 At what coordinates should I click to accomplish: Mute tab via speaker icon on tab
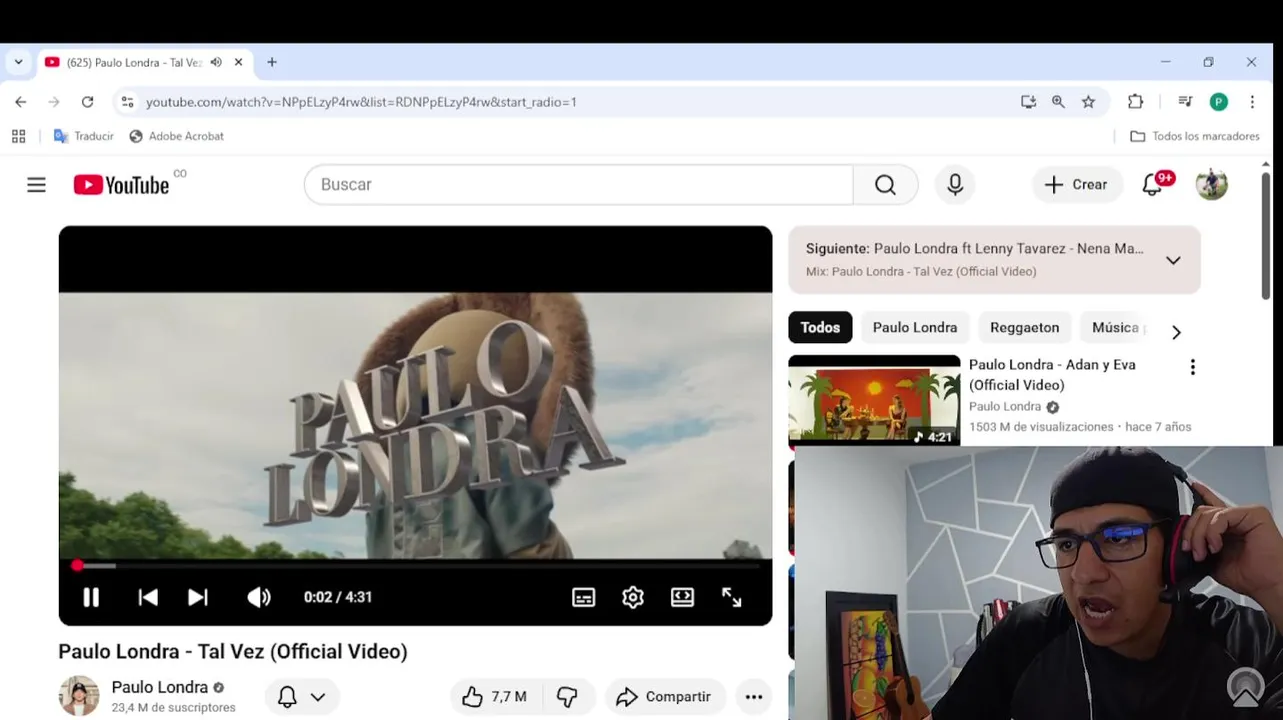pyautogui.click(x=216, y=62)
